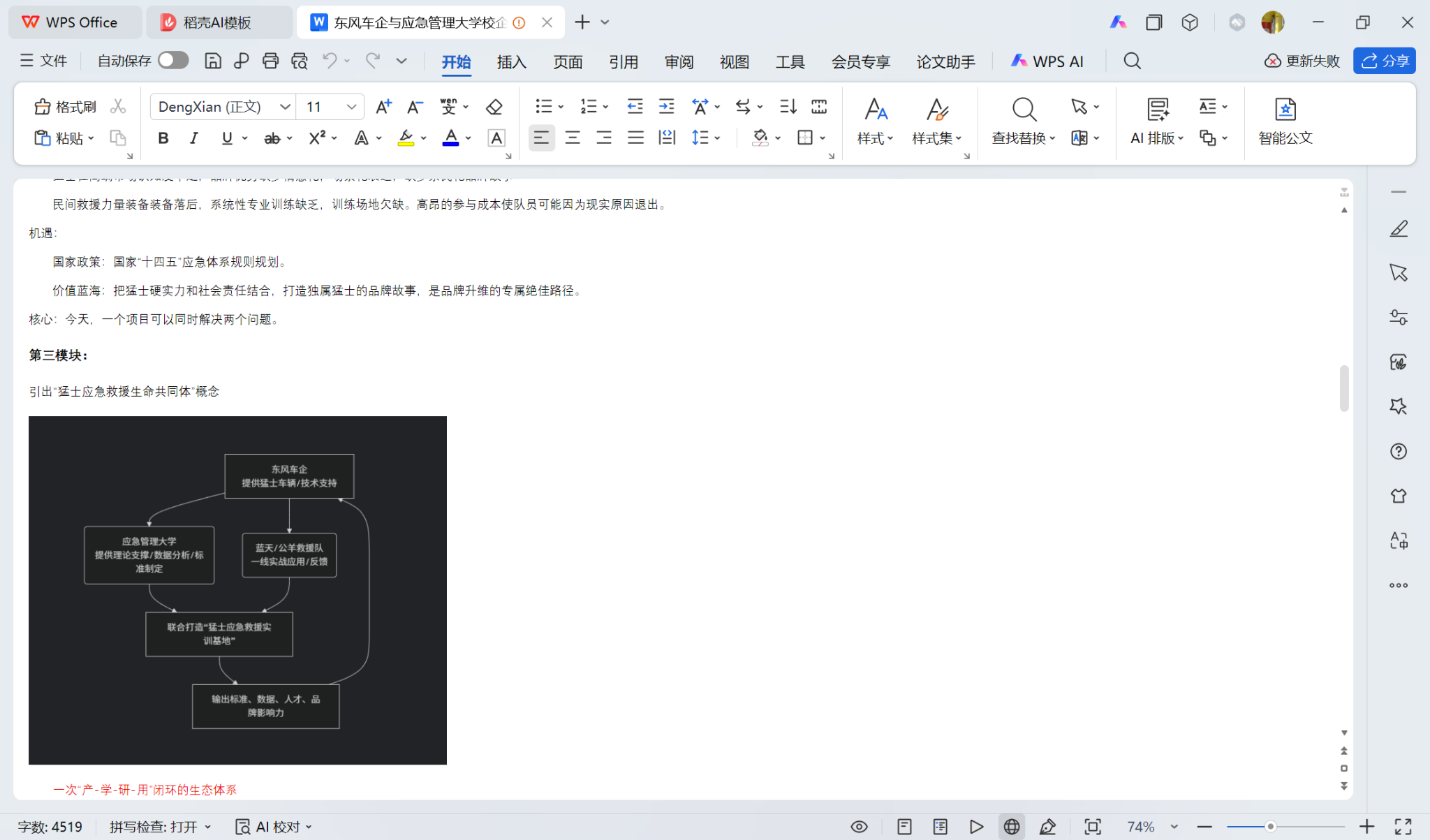
Task: Open the pen annotation tool in sidebar
Action: (1399, 229)
